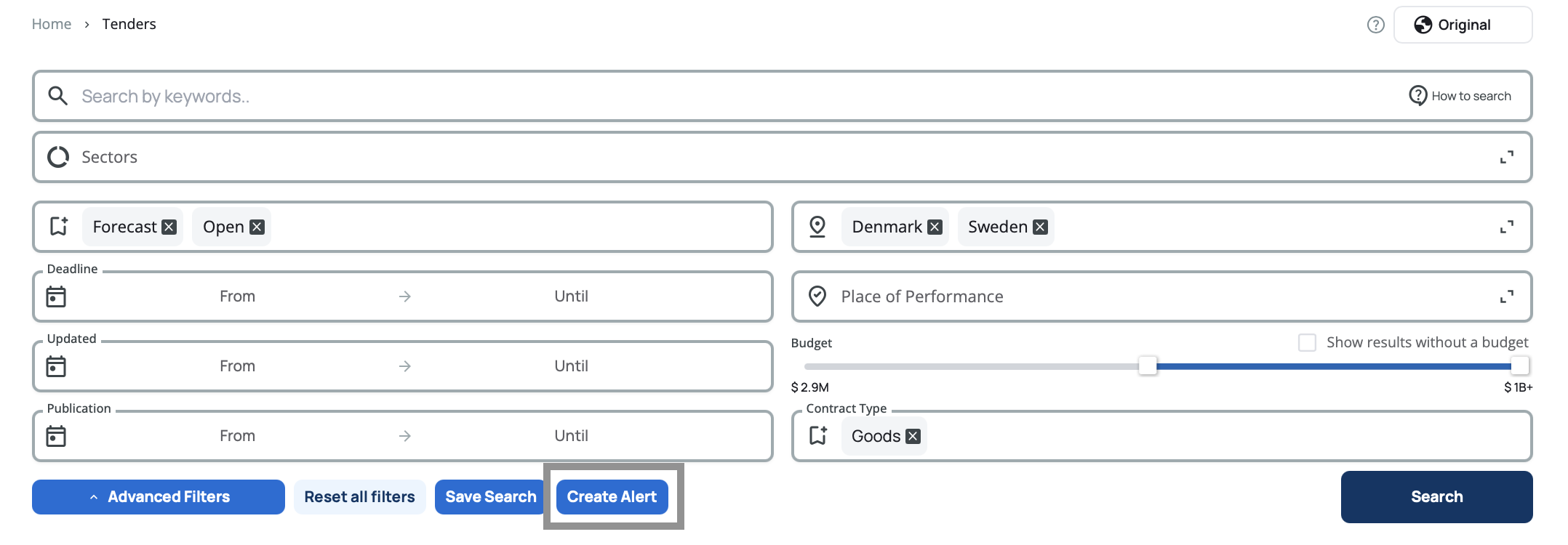The image size is (1568, 545).
Task: Expand the Place of Performance selector
Action: coord(1506,297)
